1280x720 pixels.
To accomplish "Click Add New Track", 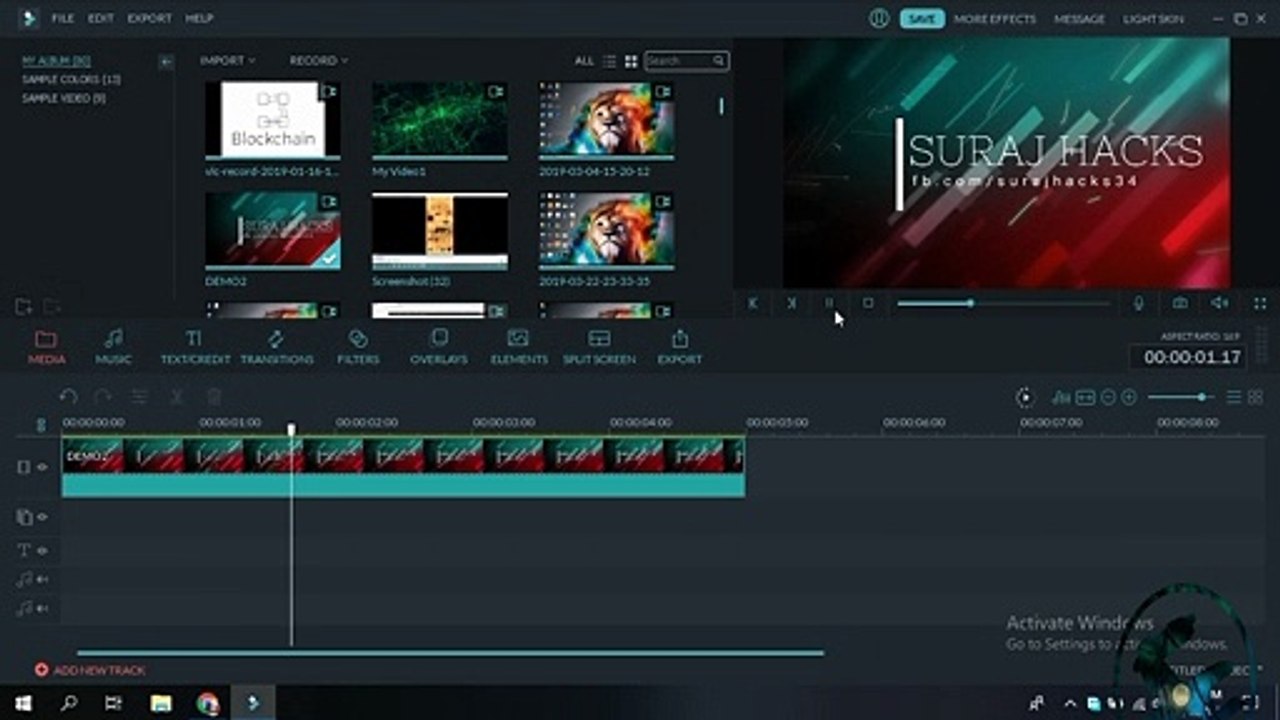I will pyautogui.click(x=90, y=670).
